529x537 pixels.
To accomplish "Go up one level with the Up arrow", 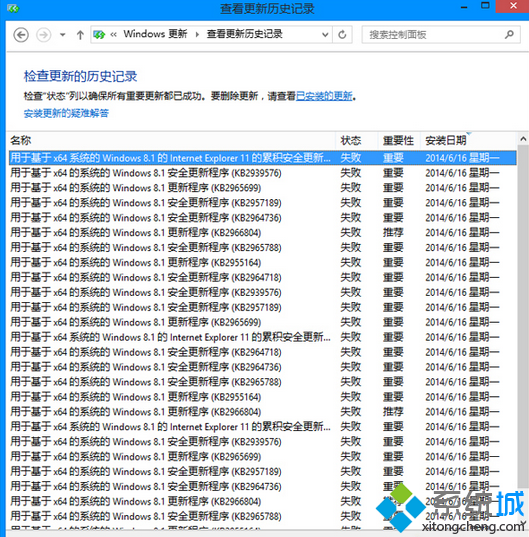I will click(80, 35).
